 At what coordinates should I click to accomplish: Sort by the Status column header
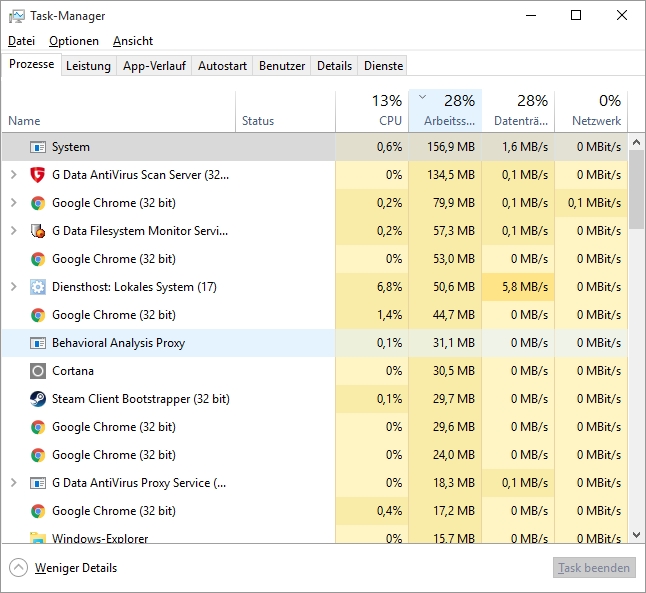[x=286, y=111]
